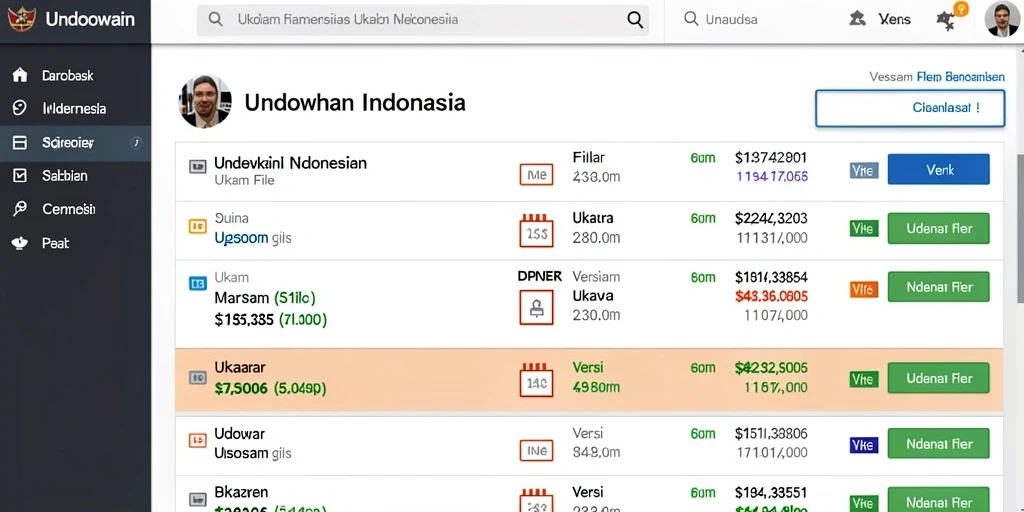Click the orange Vite tag in Marsam row
The width and height of the screenshot is (1024, 512).
tap(864, 289)
